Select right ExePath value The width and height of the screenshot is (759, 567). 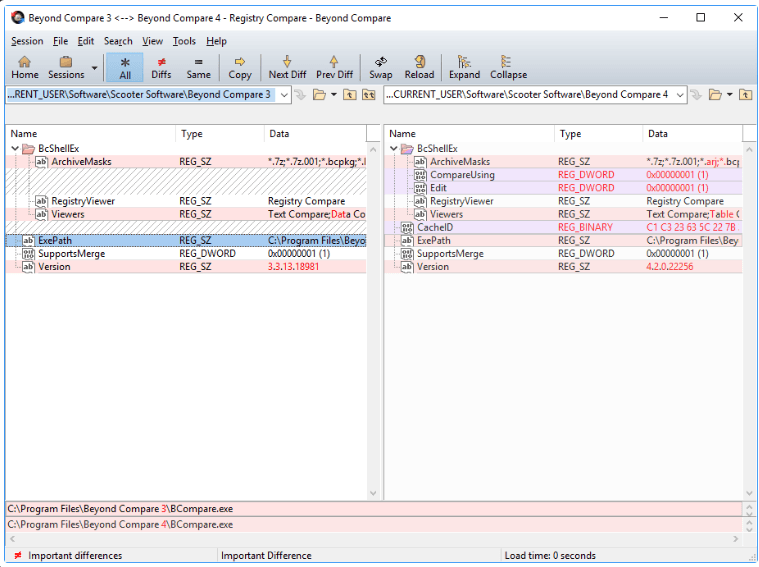point(563,240)
